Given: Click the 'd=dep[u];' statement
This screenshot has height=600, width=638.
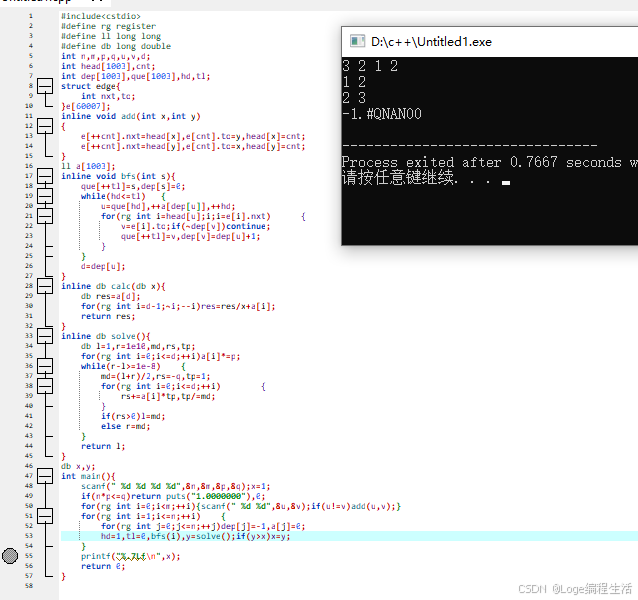Looking at the screenshot, I should point(103,266).
